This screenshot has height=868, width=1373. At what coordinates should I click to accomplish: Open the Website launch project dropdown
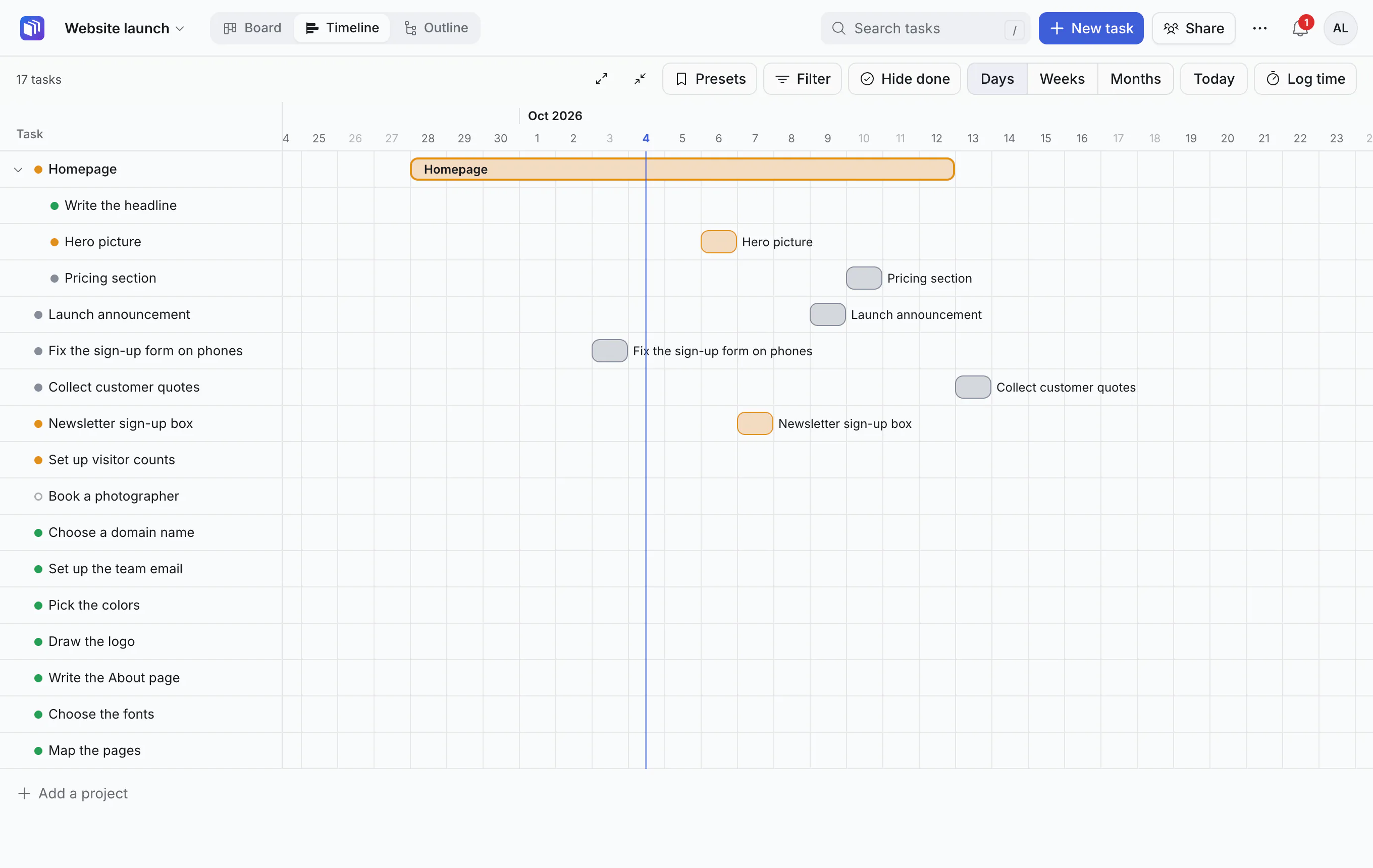tap(124, 28)
